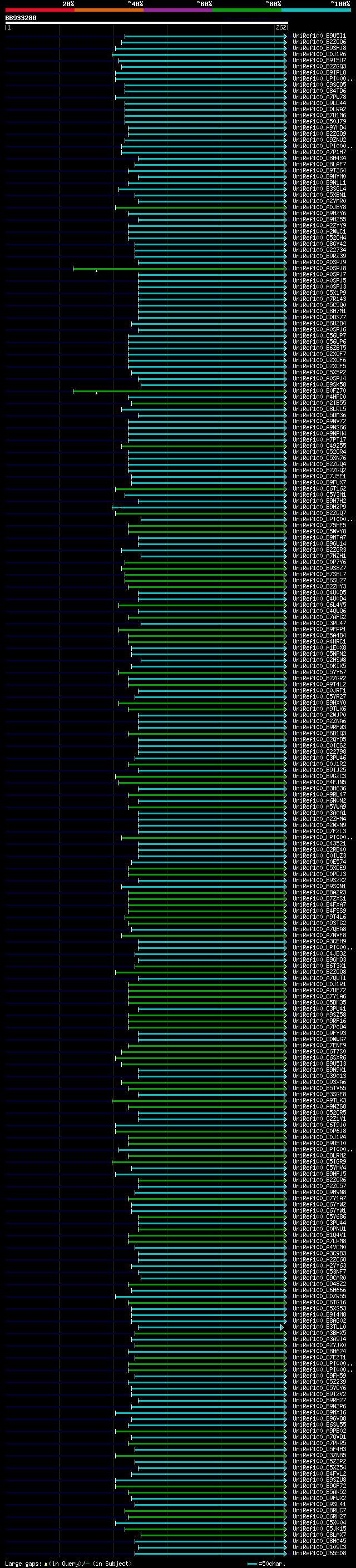This screenshot has width=356, height=1568.
Task: Click the white query sequence bar
Action: pyautogui.click(x=147, y=23)
